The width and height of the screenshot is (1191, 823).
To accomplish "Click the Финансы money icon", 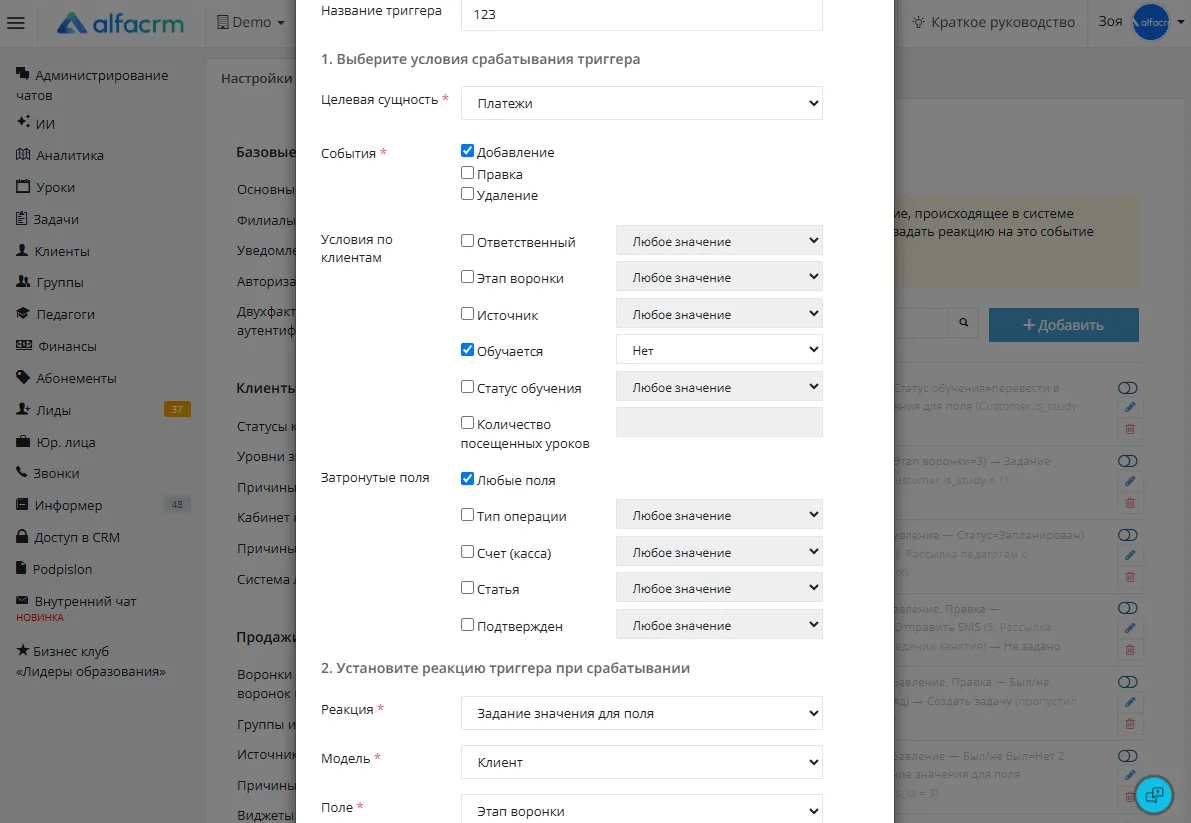I will click(x=24, y=345).
